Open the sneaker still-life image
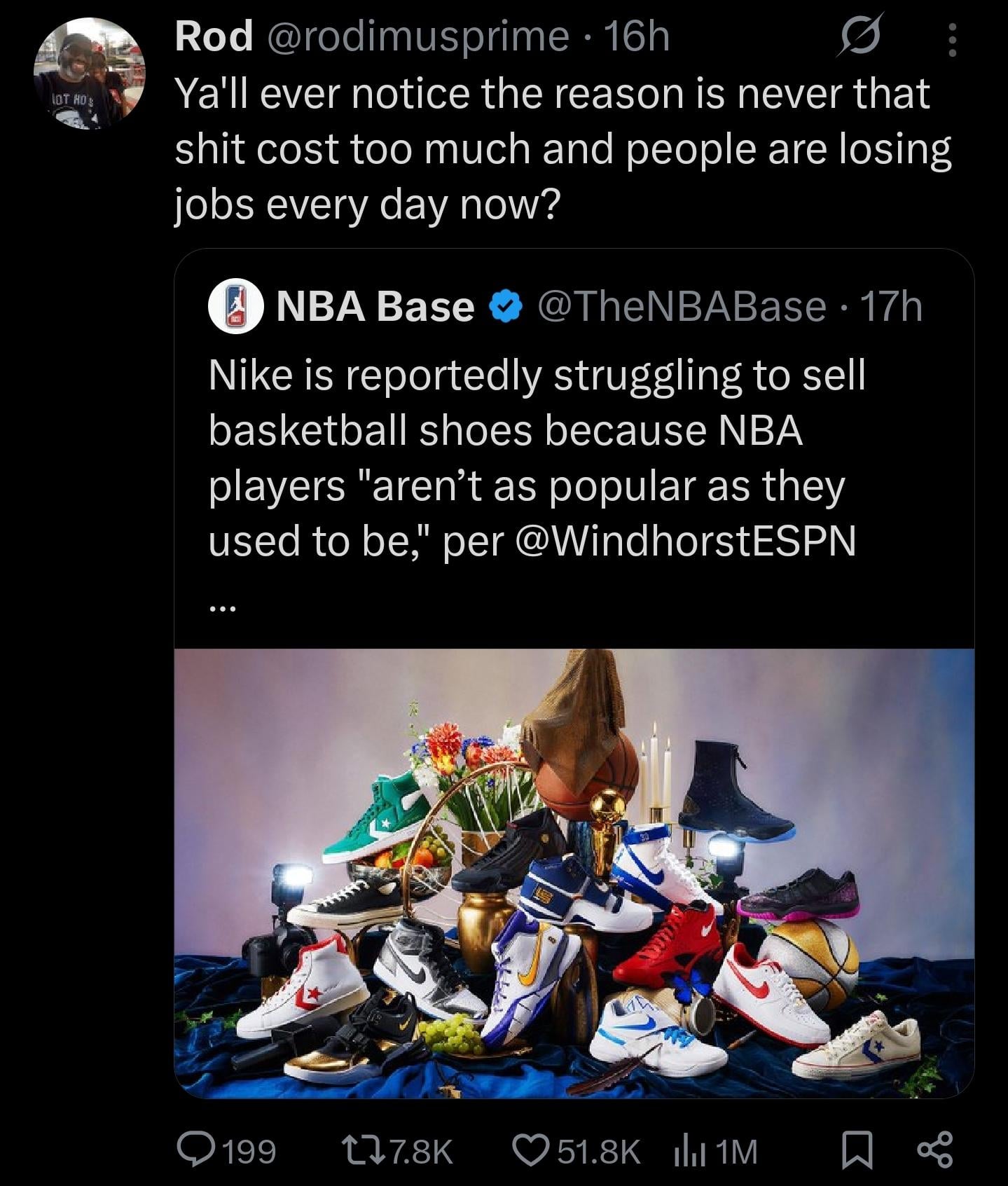Viewport: 1008px width, 1186px height. pos(574,872)
